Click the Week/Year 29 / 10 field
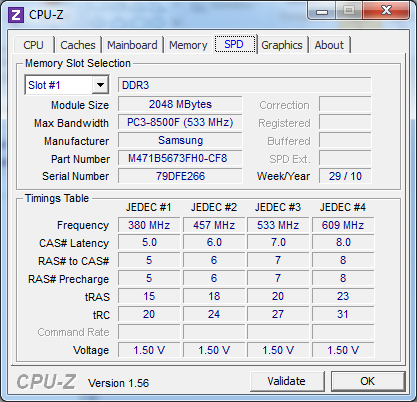The height and width of the screenshot is (402, 417). tap(345, 176)
